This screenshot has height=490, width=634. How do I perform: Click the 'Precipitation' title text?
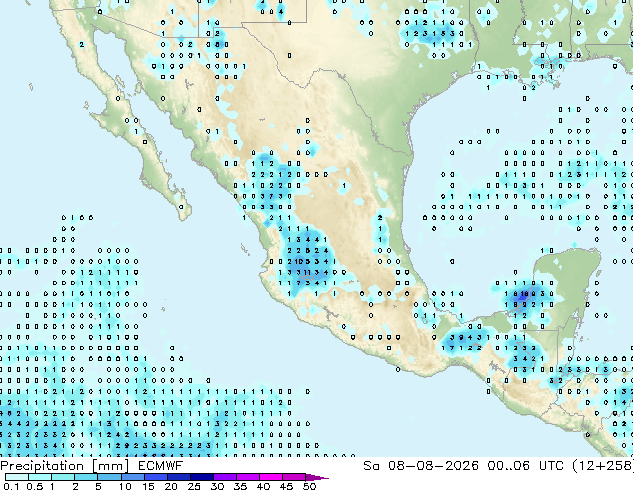click(42, 466)
